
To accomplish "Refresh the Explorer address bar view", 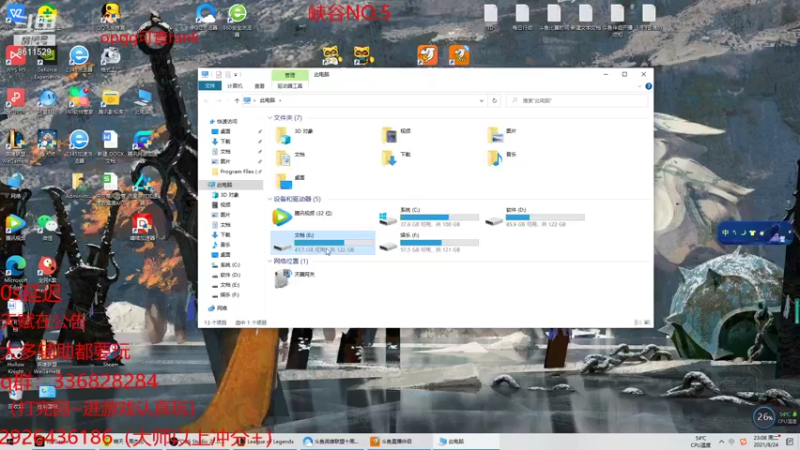I will [x=494, y=101].
